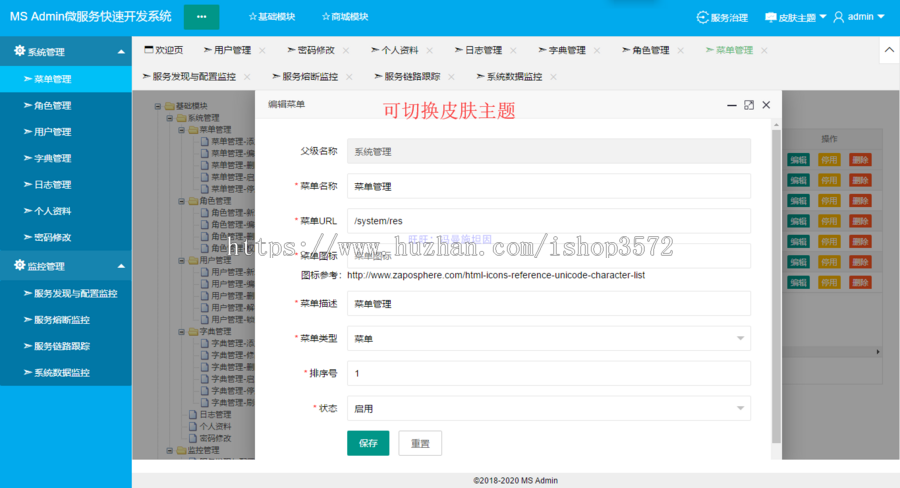Close the active 菜单管理 tab
Viewport: 900px width, 488px height.
765,51
